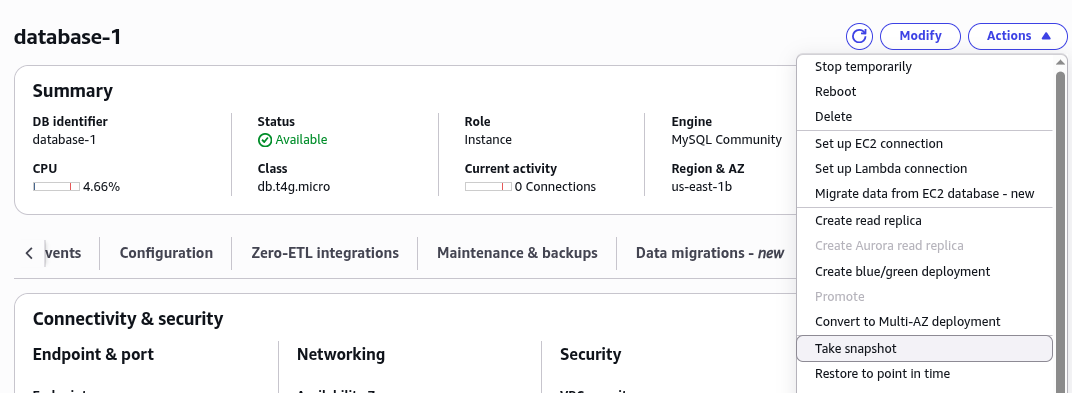The image size is (1072, 393).
Task: Switch to Zero-ETL integrations tab
Action: coord(325,254)
